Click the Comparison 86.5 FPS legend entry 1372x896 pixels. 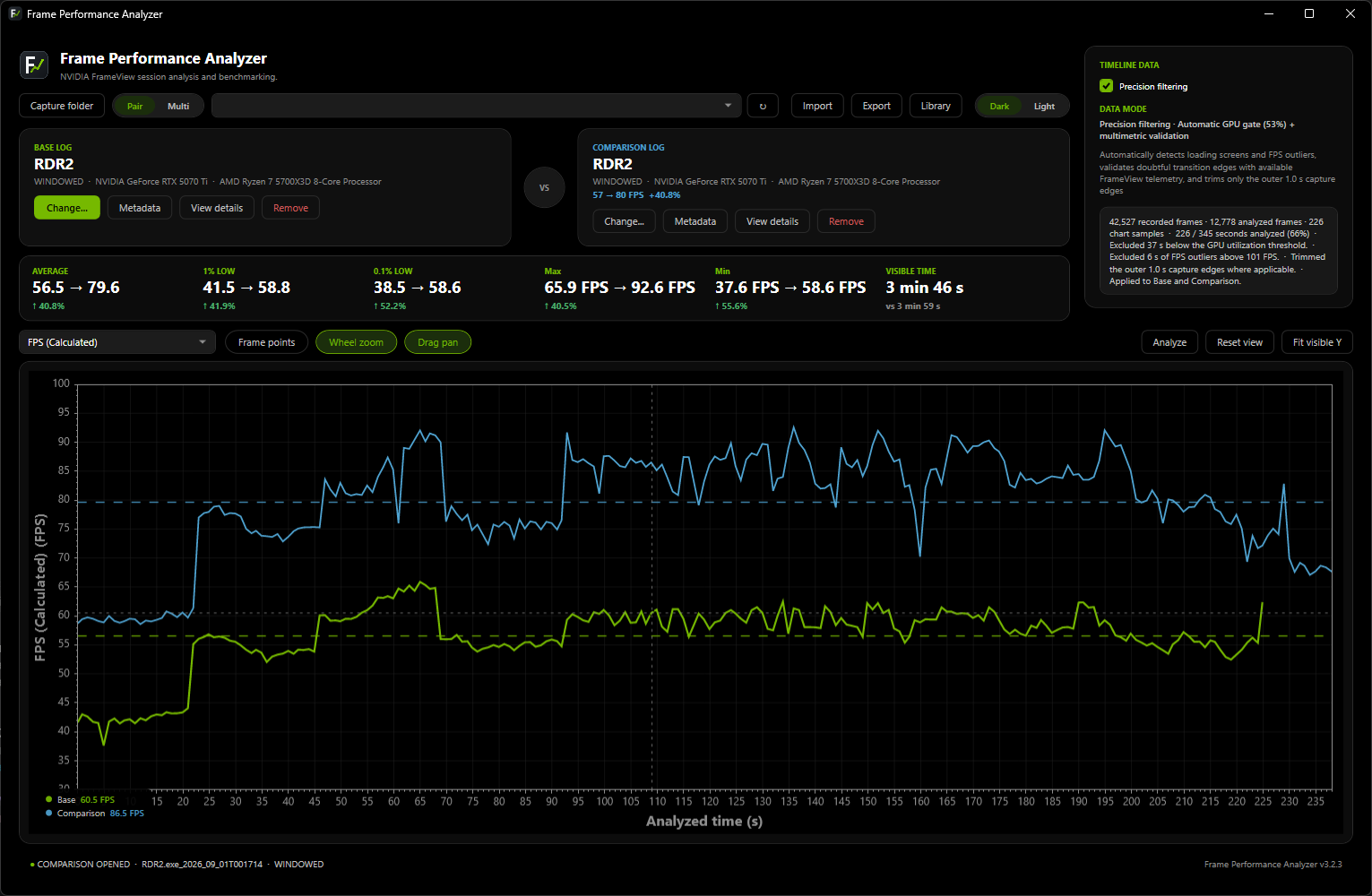coord(95,814)
